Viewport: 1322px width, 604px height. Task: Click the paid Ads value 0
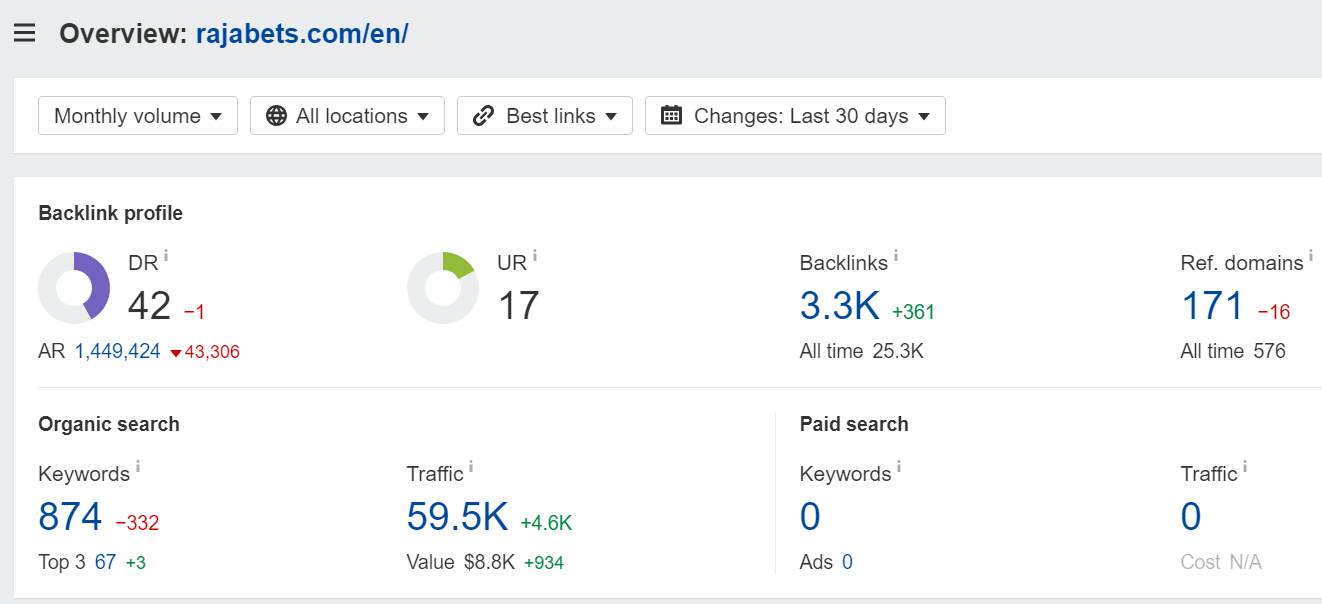click(x=847, y=563)
